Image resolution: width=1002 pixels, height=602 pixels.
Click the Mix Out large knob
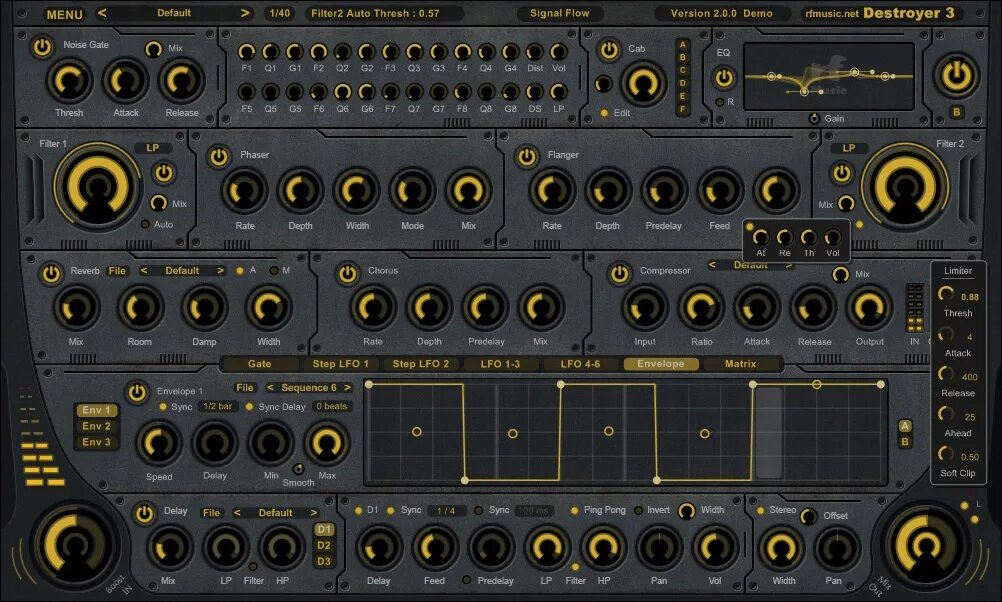click(925, 546)
